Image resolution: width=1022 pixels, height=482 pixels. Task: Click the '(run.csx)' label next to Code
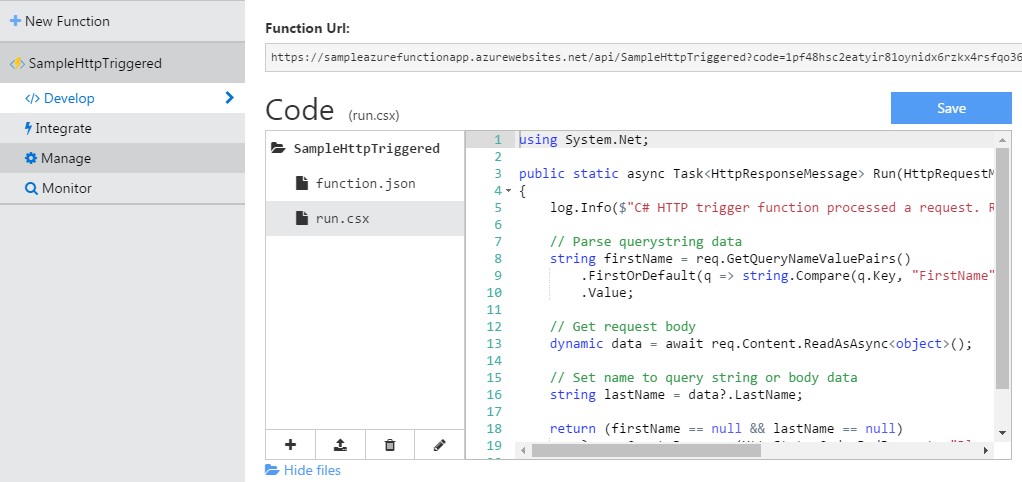point(374,115)
